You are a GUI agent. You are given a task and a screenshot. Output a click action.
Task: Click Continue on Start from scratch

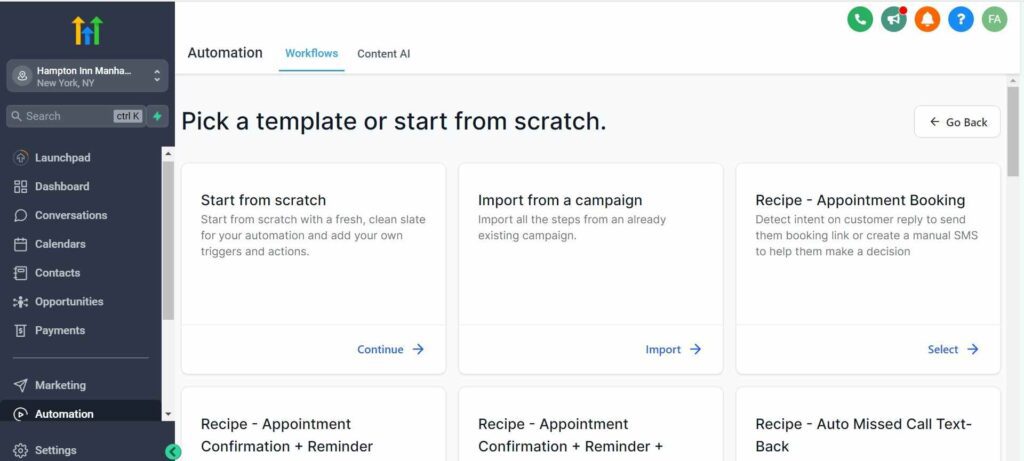click(390, 350)
